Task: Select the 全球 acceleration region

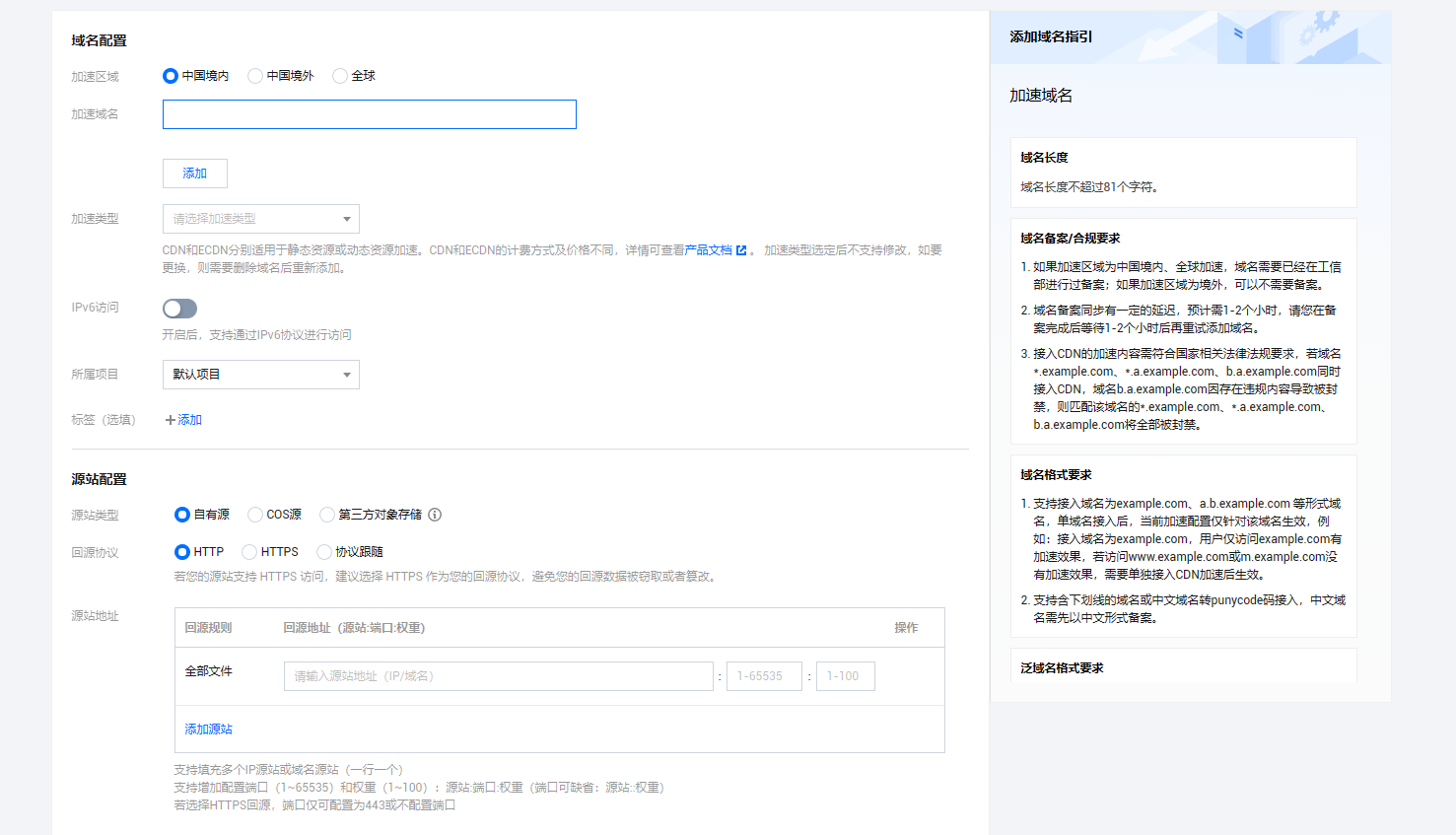Action: click(340, 76)
